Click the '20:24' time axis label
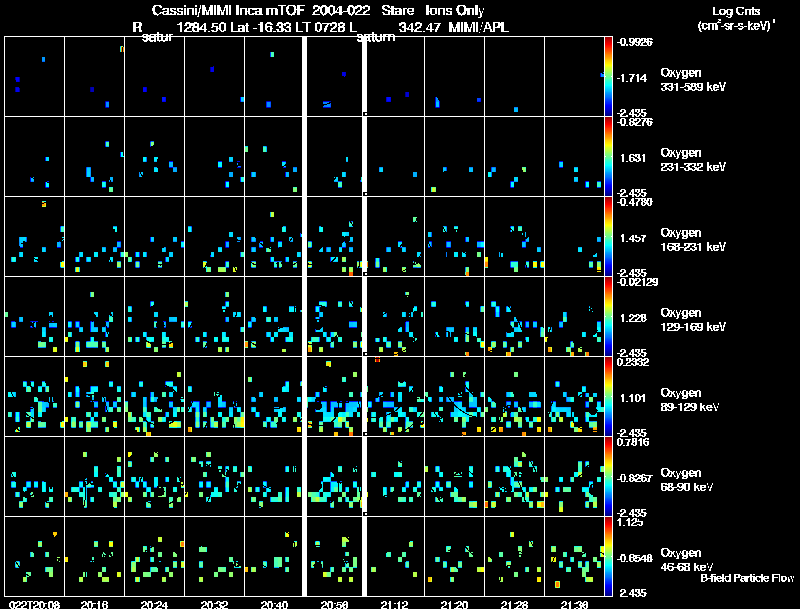The width and height of the screenshot is (800, 609). click(155, 604)
